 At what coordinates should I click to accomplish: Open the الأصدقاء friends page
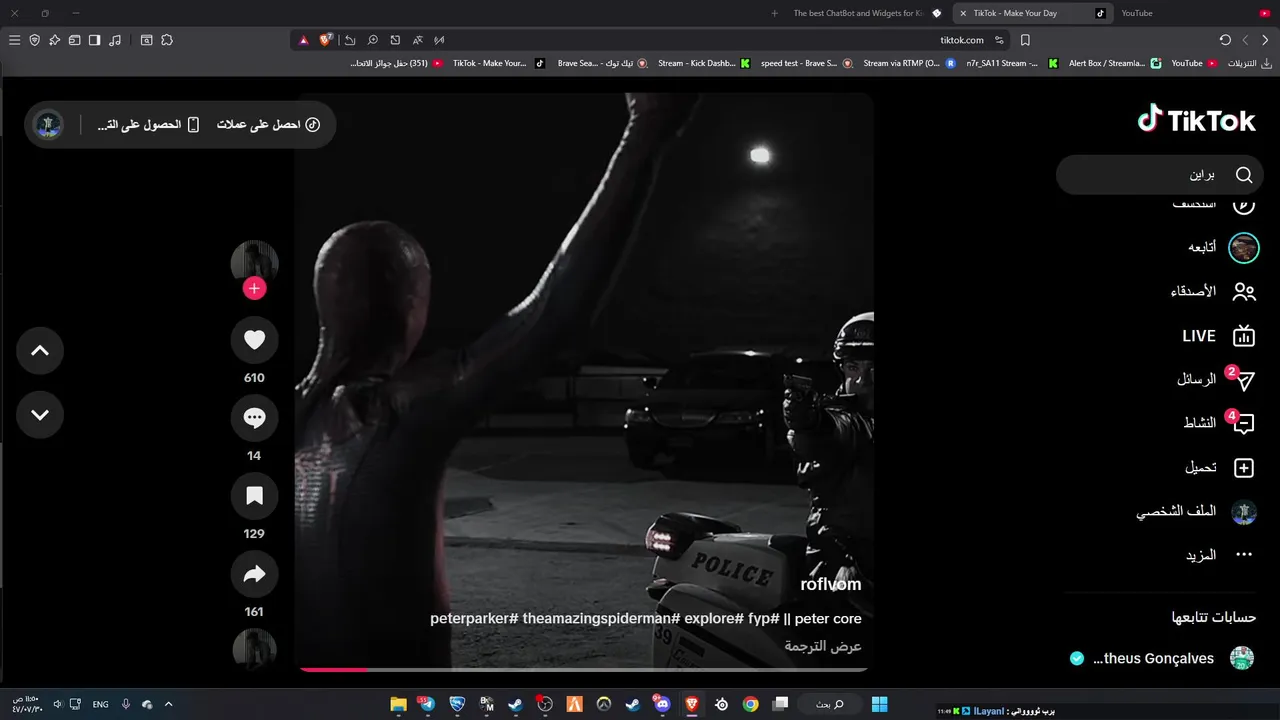point(1212,291)
